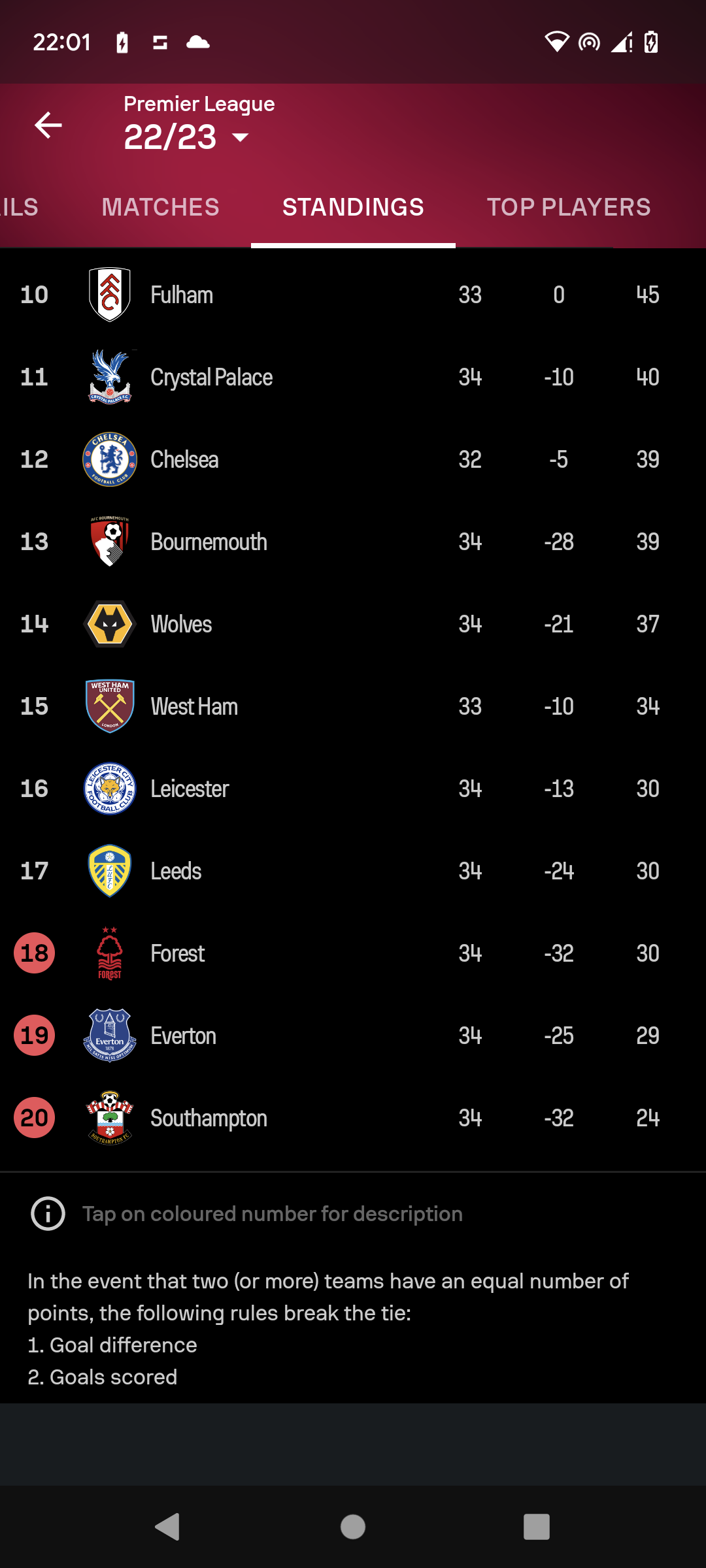
Task: Tap the Everton club crest
Action: coord(110,1036)
